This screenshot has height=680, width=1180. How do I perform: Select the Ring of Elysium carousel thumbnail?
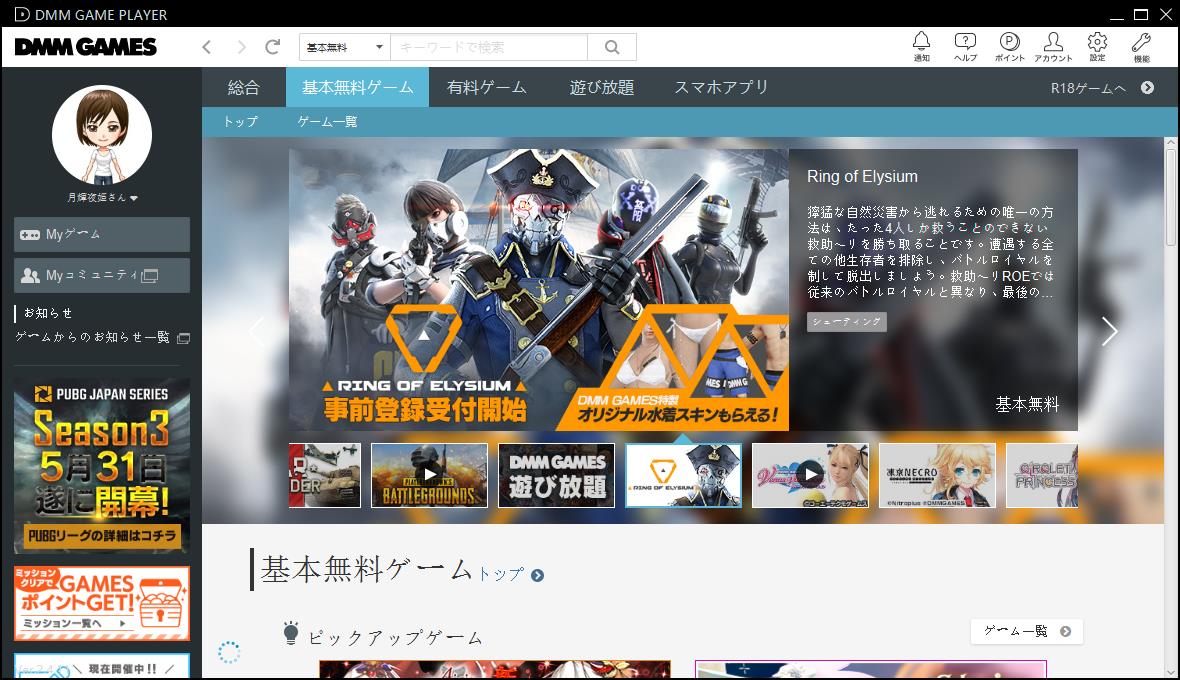tap(683, 475)
